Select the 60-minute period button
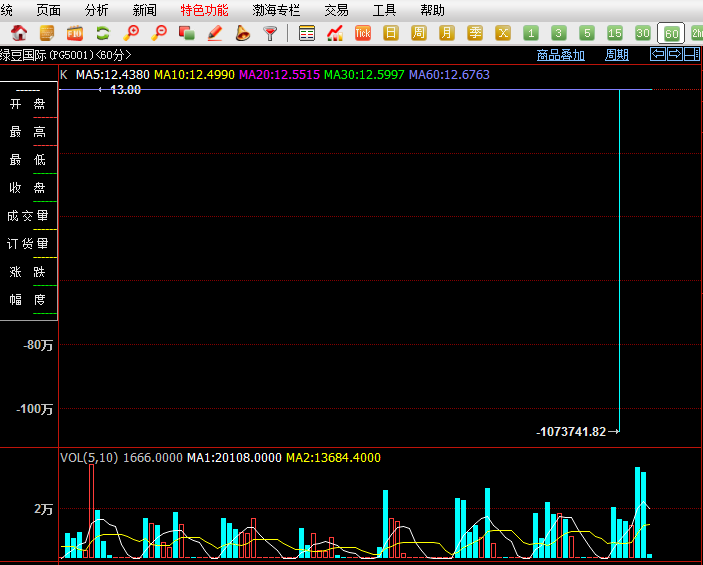Viewport: 703px width, 565px height. point(671,33)
